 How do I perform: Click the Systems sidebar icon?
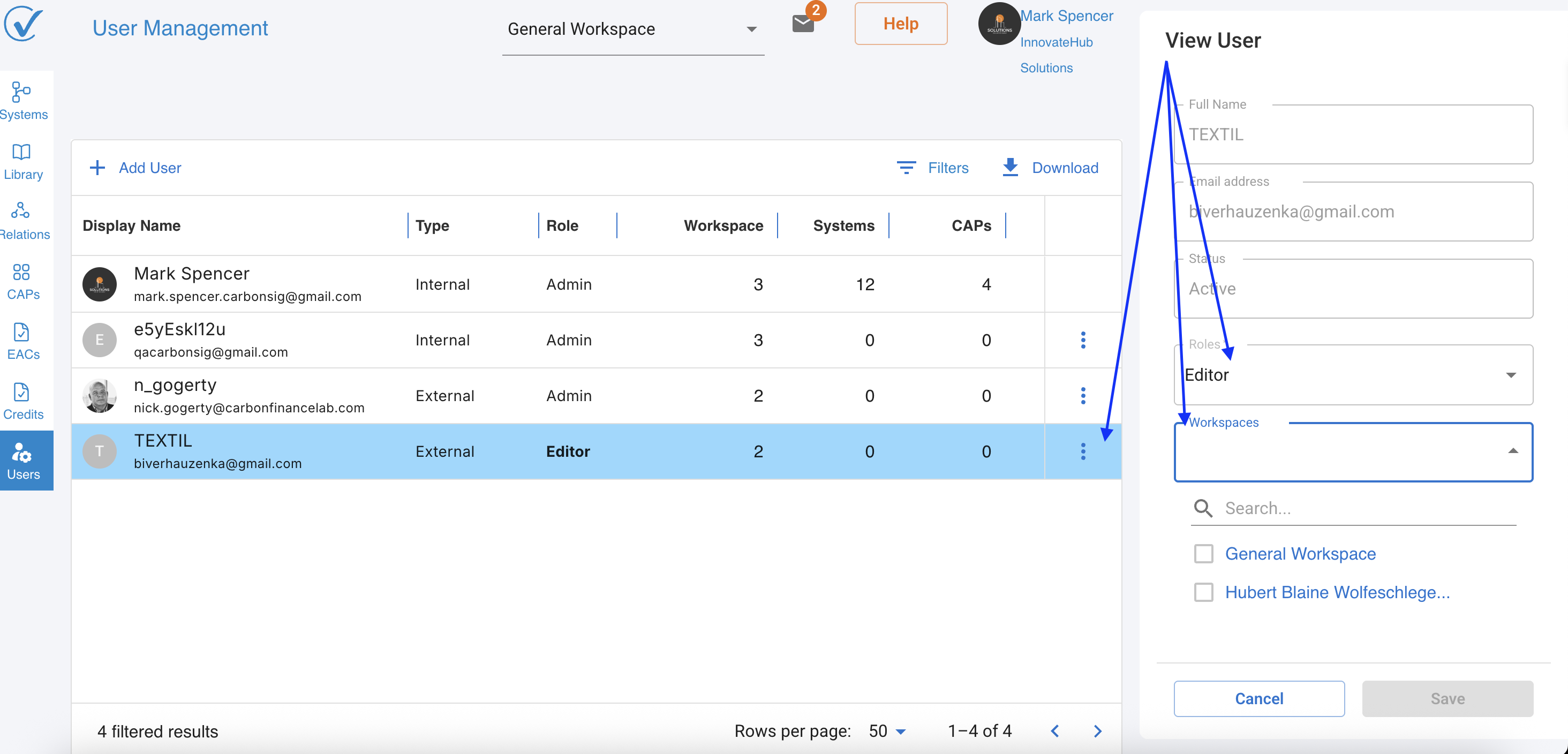pos(22,101)
